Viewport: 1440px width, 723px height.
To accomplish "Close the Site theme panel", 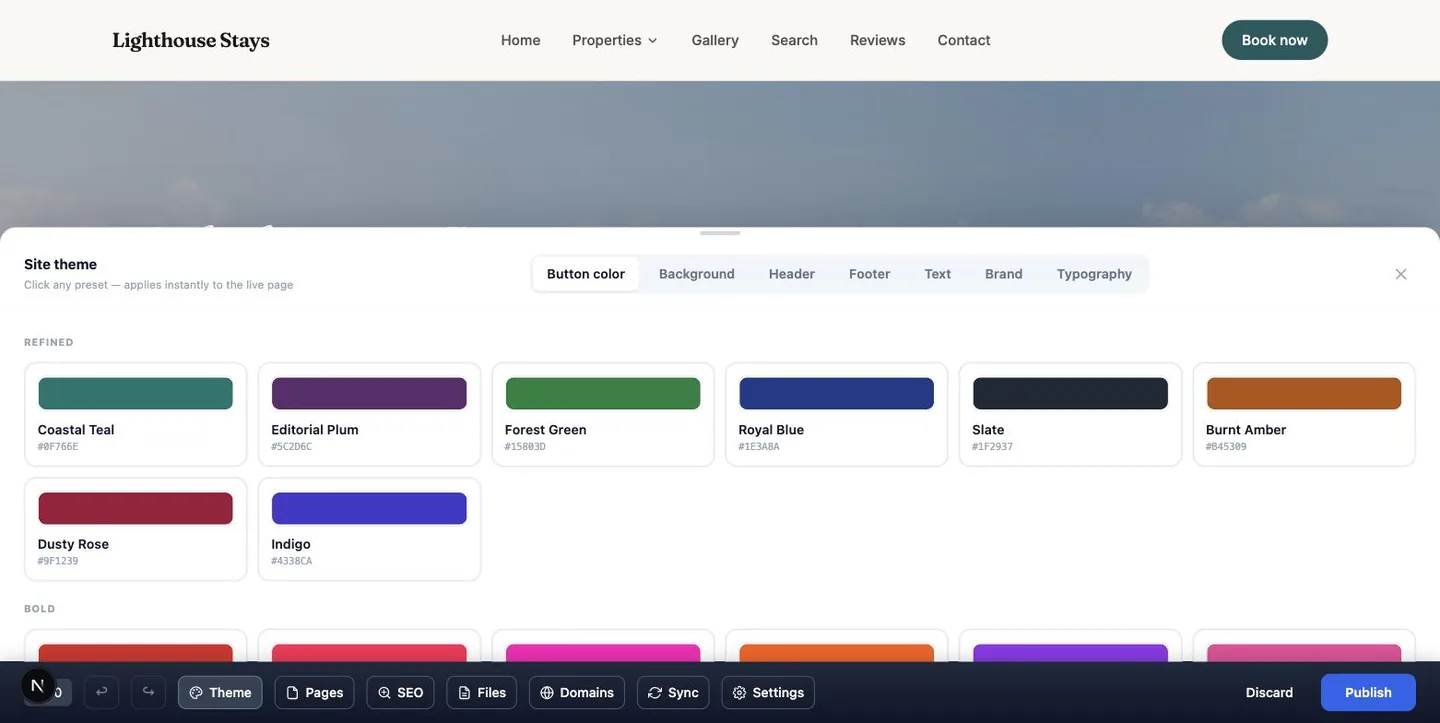I will tap(1401, 274).
